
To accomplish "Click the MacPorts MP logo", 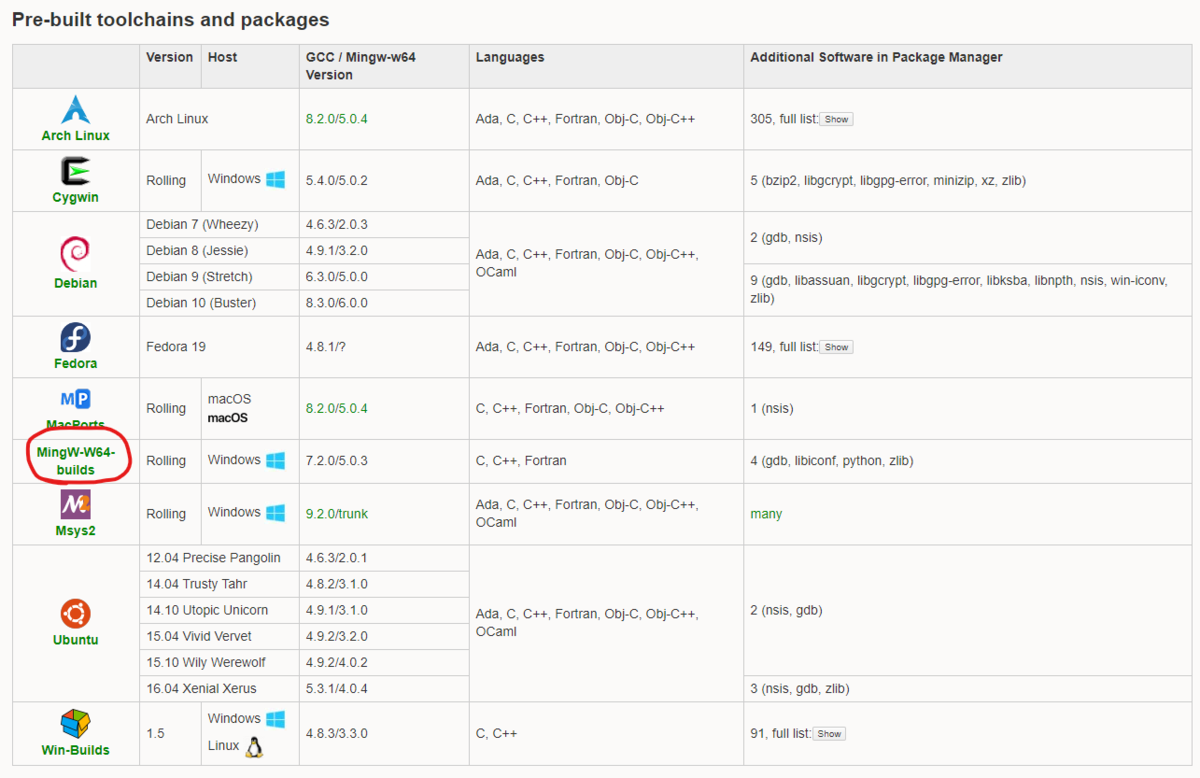I will [x=76, y=399].
